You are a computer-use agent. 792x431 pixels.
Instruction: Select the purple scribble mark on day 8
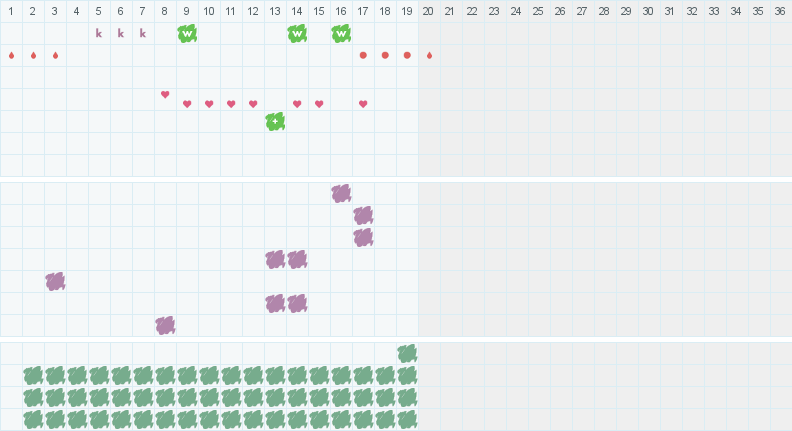click(165, 325)
